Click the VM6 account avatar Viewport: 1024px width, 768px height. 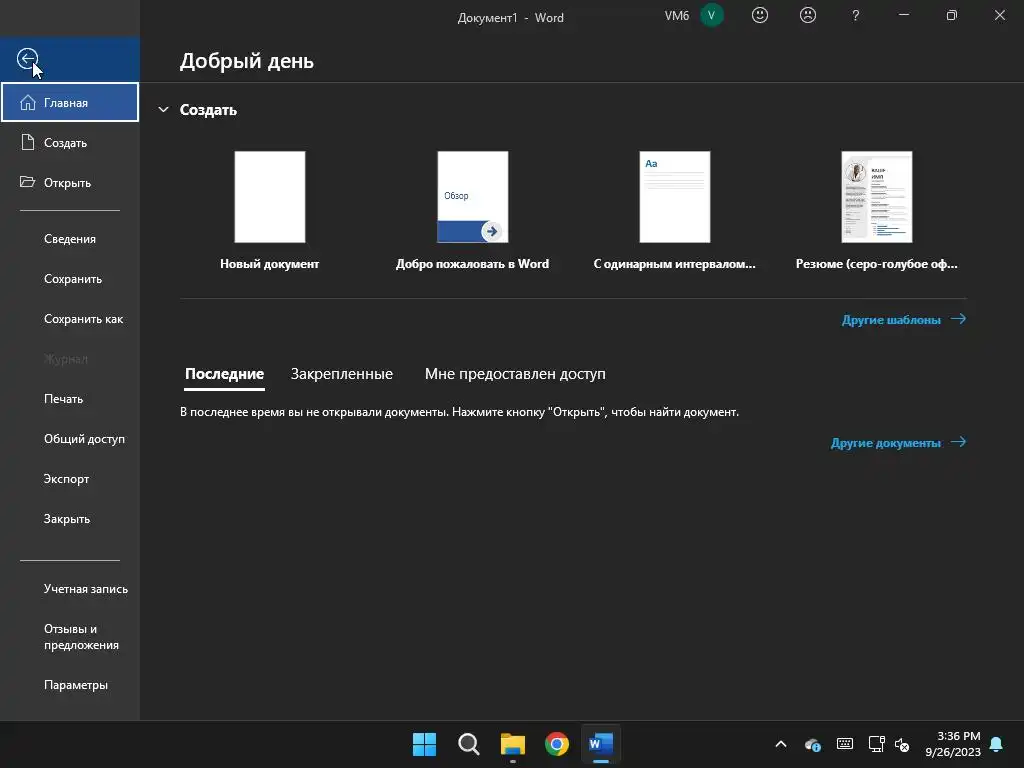712,15
